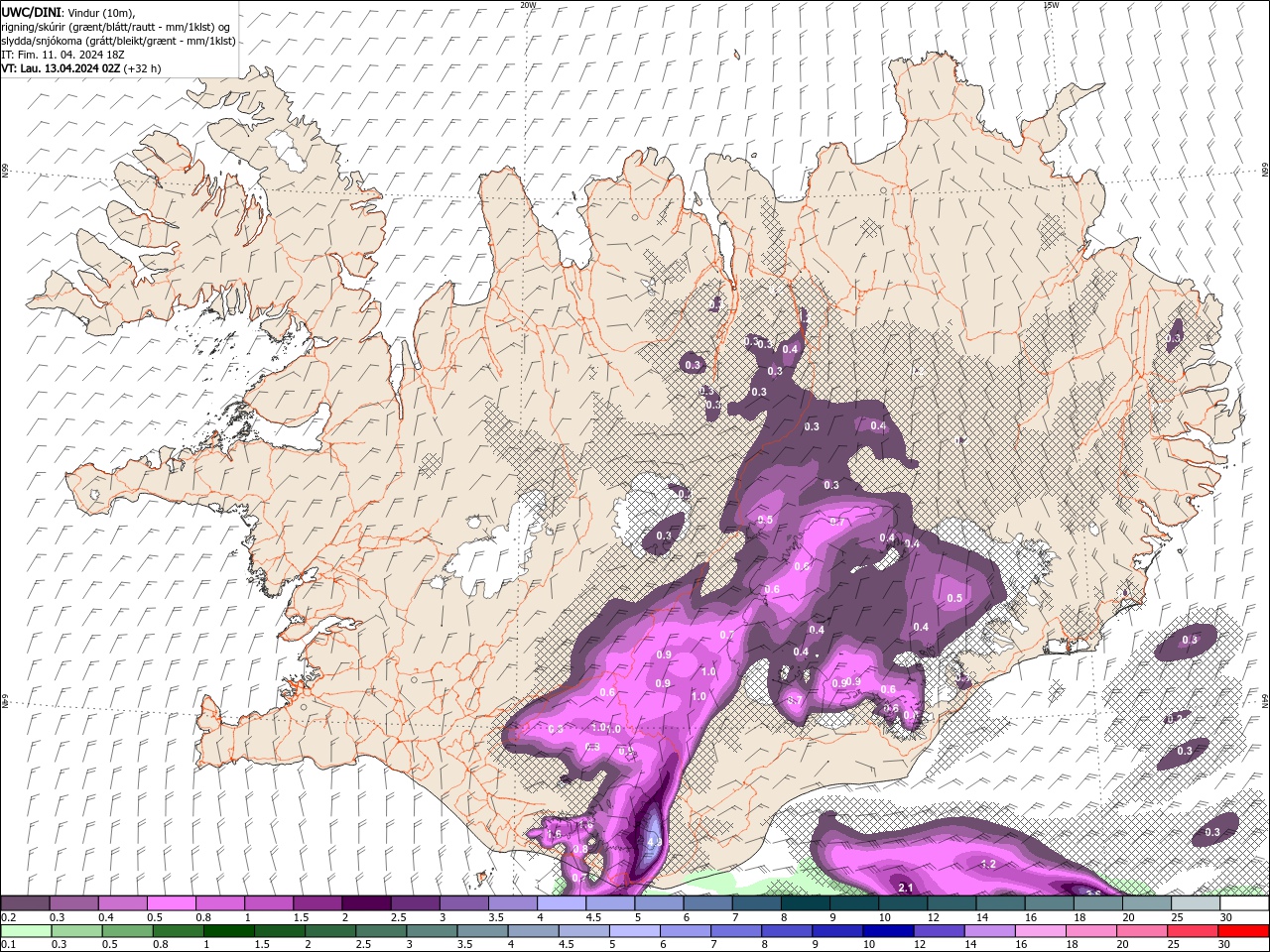Image resolution: width=1270 pixels, height=952 pixels.
Task: Choose the hot pink 20 swatch on the rain scale
Action: click(x=1143, y=931)
